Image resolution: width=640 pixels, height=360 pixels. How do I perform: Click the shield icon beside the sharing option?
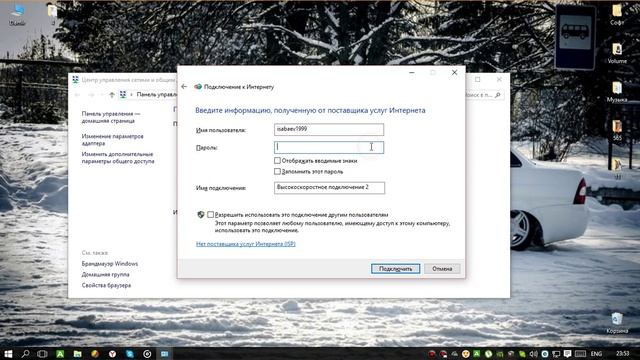pyautogui.click(x=200, y=214)
